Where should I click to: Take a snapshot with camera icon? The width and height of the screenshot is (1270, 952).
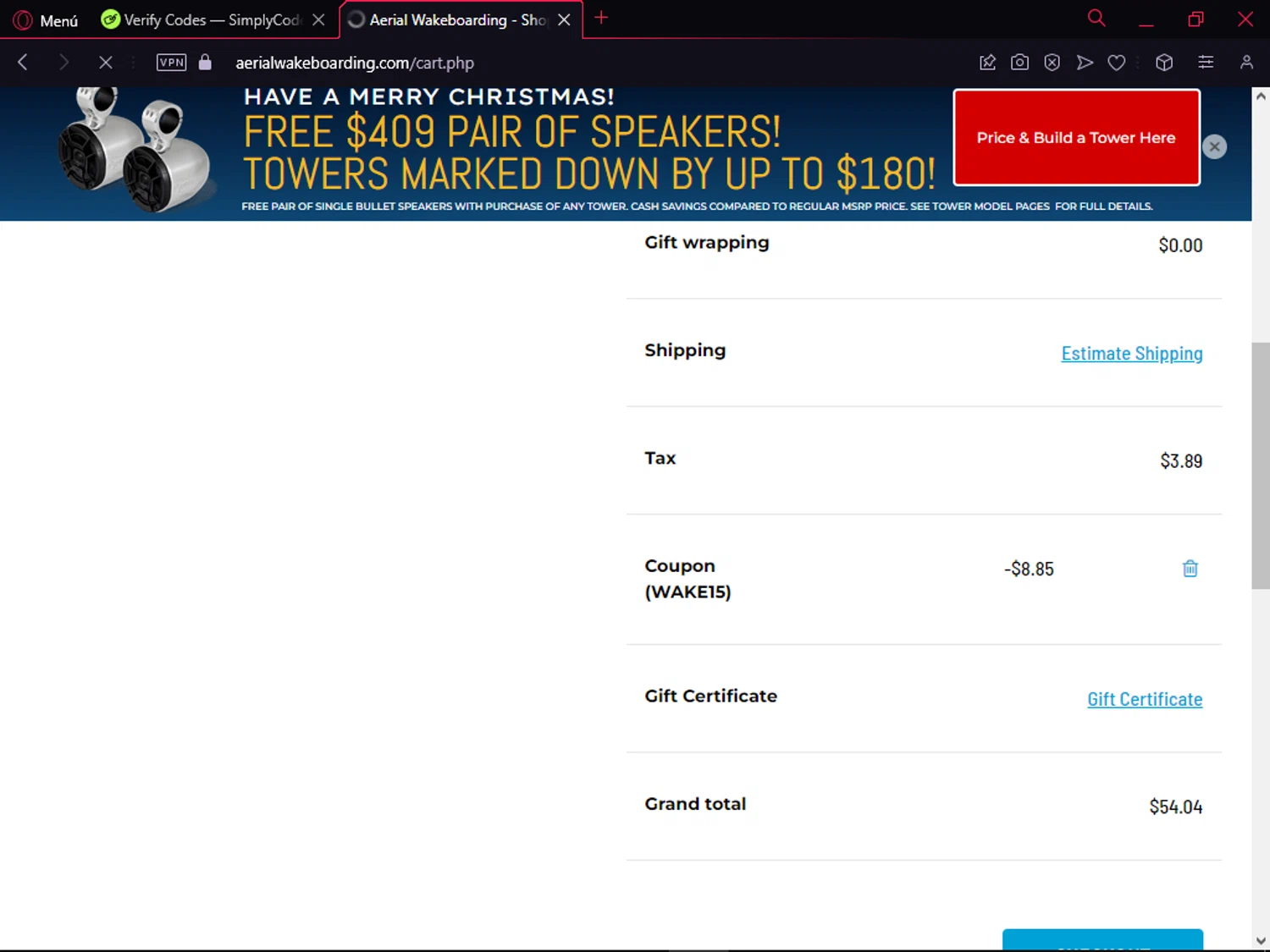click(x=1019, y=62)
